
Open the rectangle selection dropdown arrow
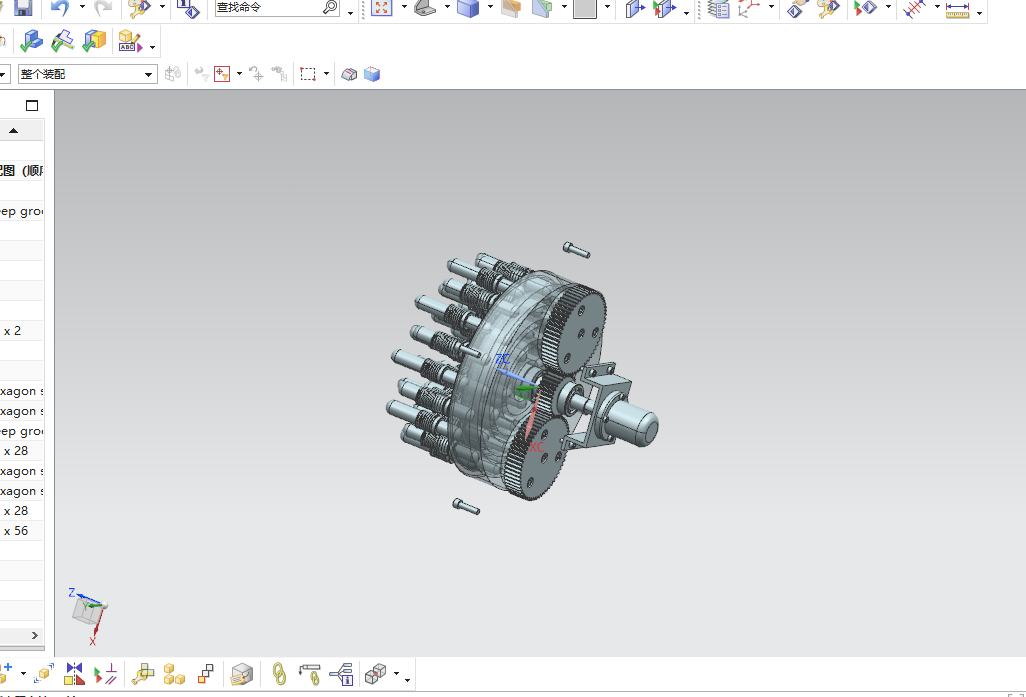(x=326, y=74)
